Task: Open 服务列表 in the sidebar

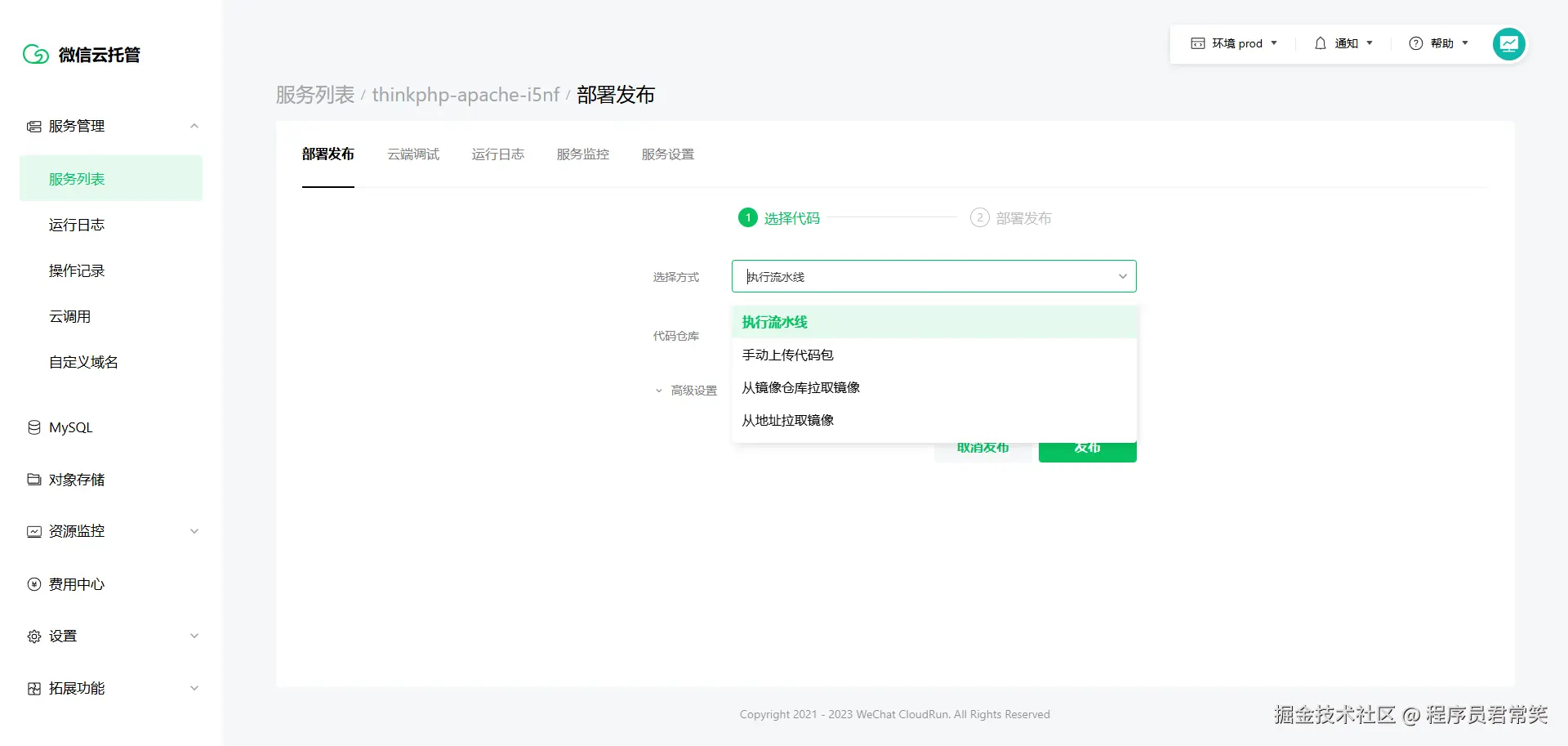Action: click(111, 178)
